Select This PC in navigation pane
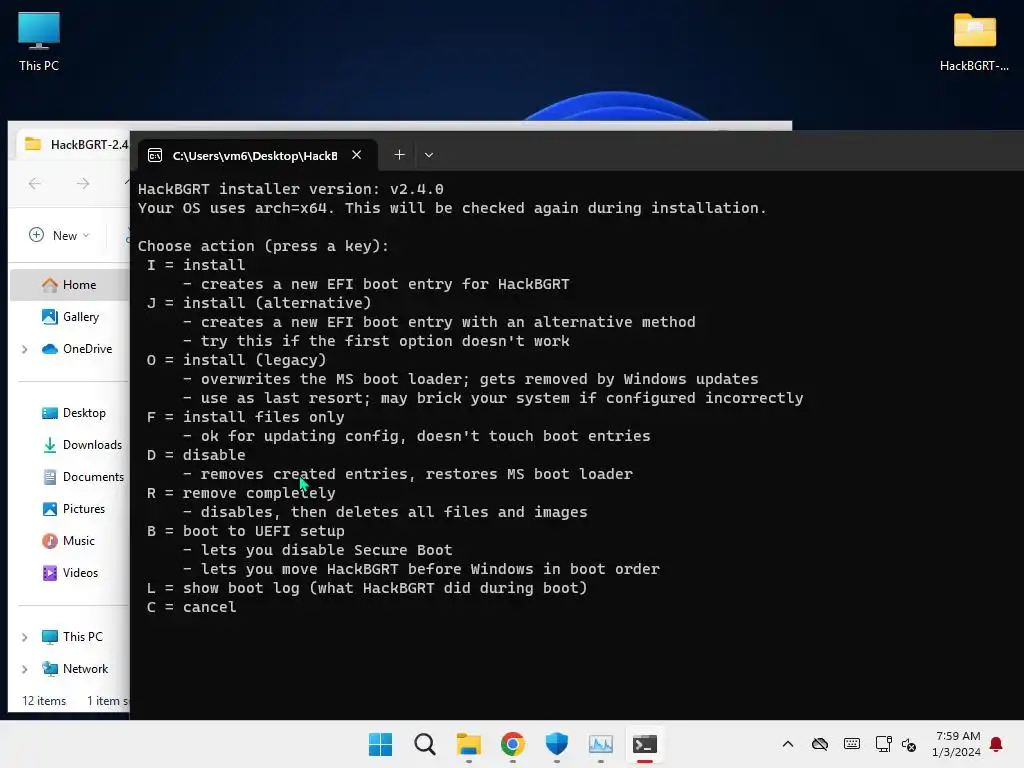Screen dimensions: 1024x768 pos(74,637)
